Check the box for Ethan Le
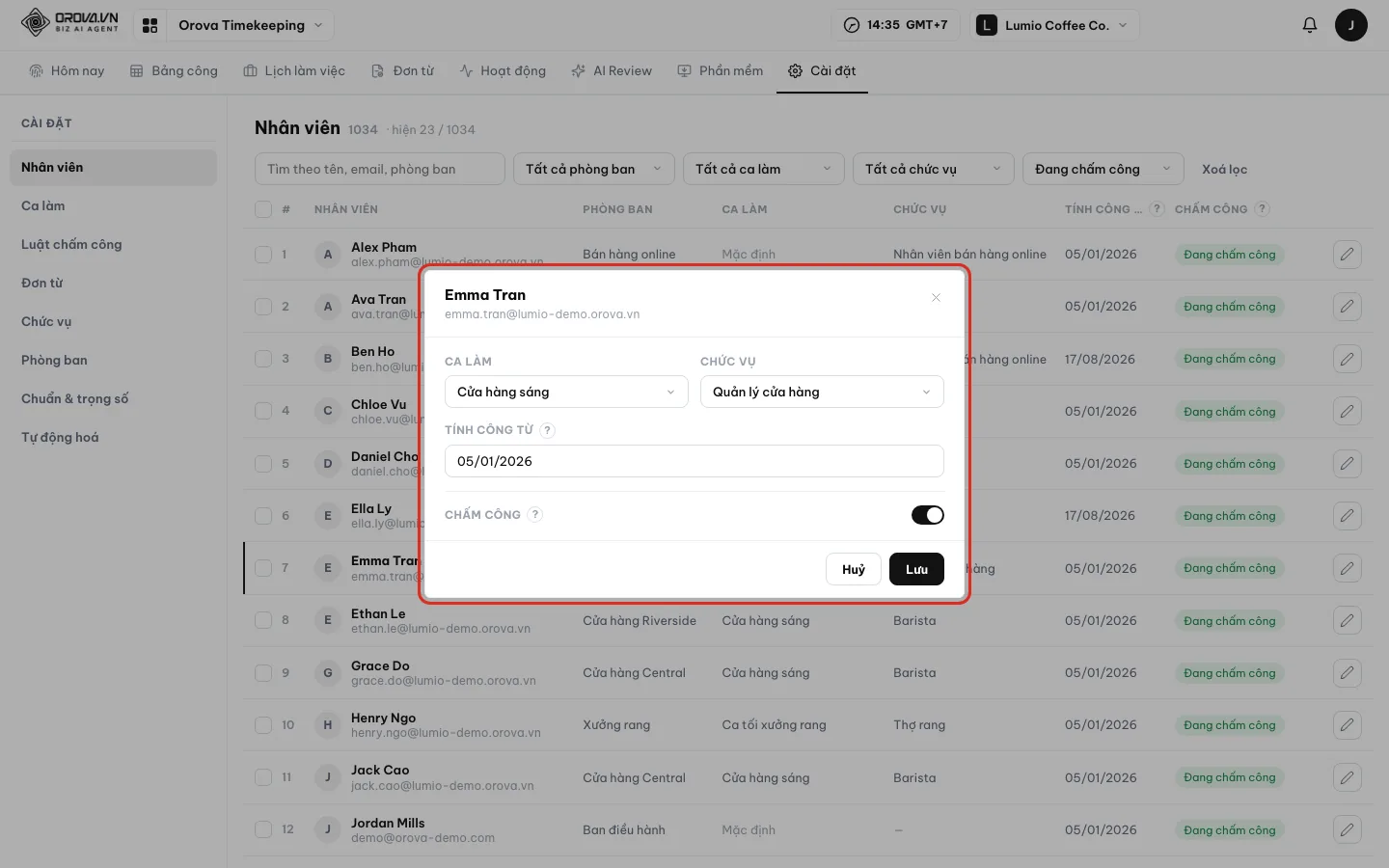 pos(263,620)
